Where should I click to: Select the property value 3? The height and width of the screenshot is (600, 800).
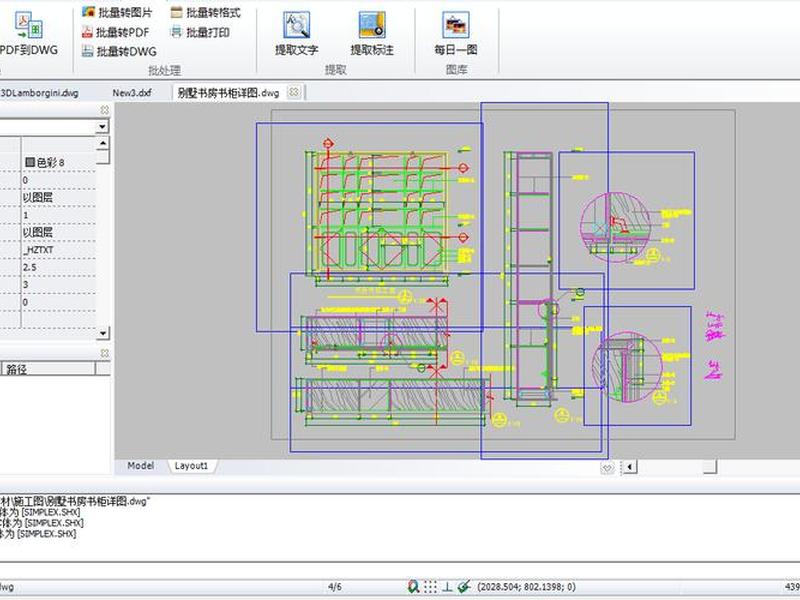click(x=26, y=285)
